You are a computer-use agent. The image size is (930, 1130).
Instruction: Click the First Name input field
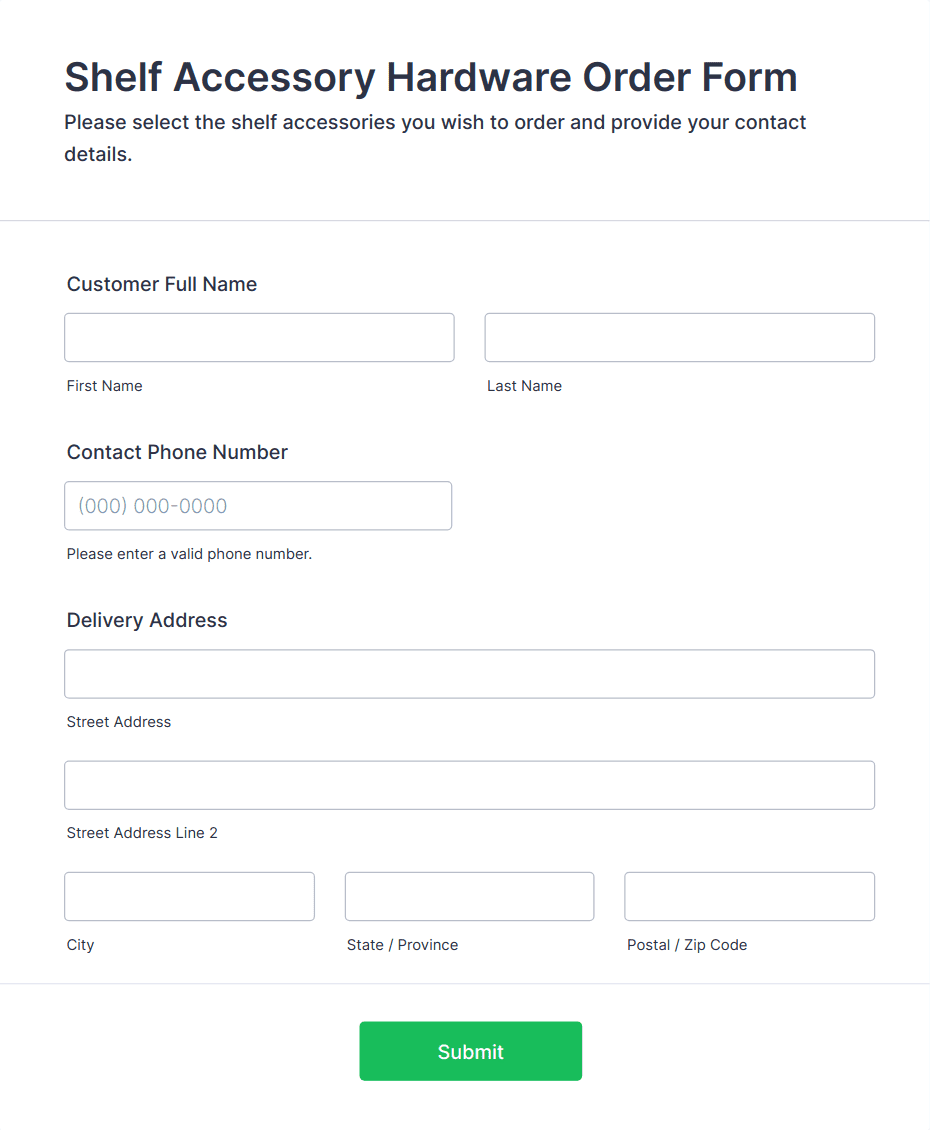(259, 338)
